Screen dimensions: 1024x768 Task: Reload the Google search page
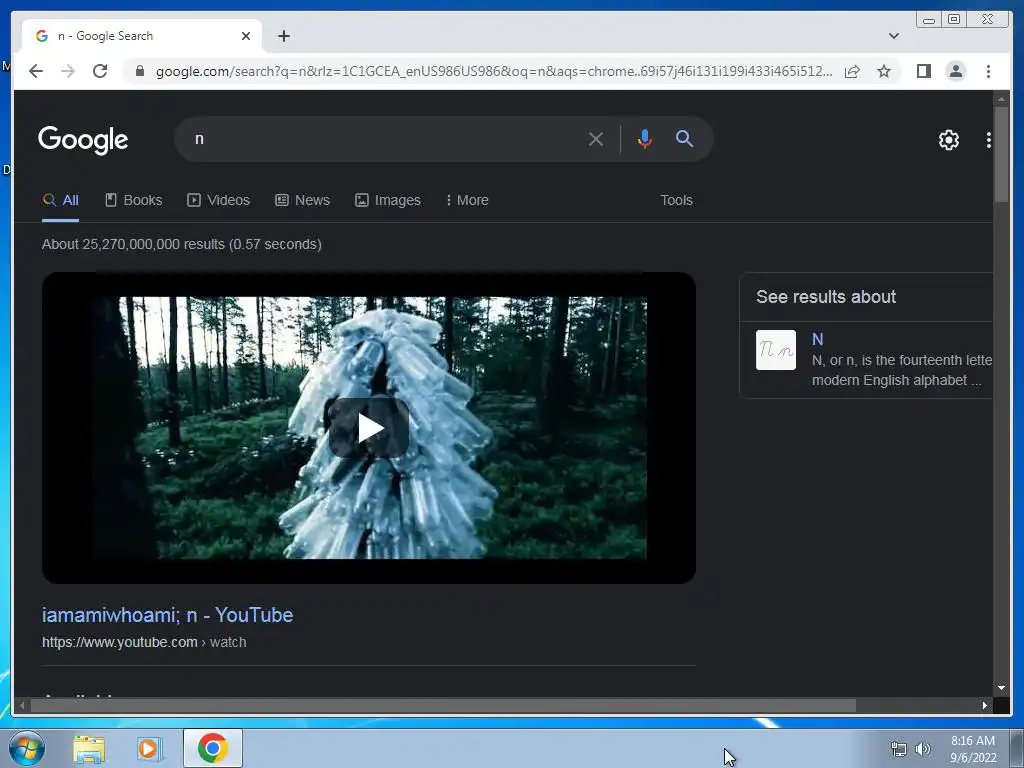pos(100,71)
